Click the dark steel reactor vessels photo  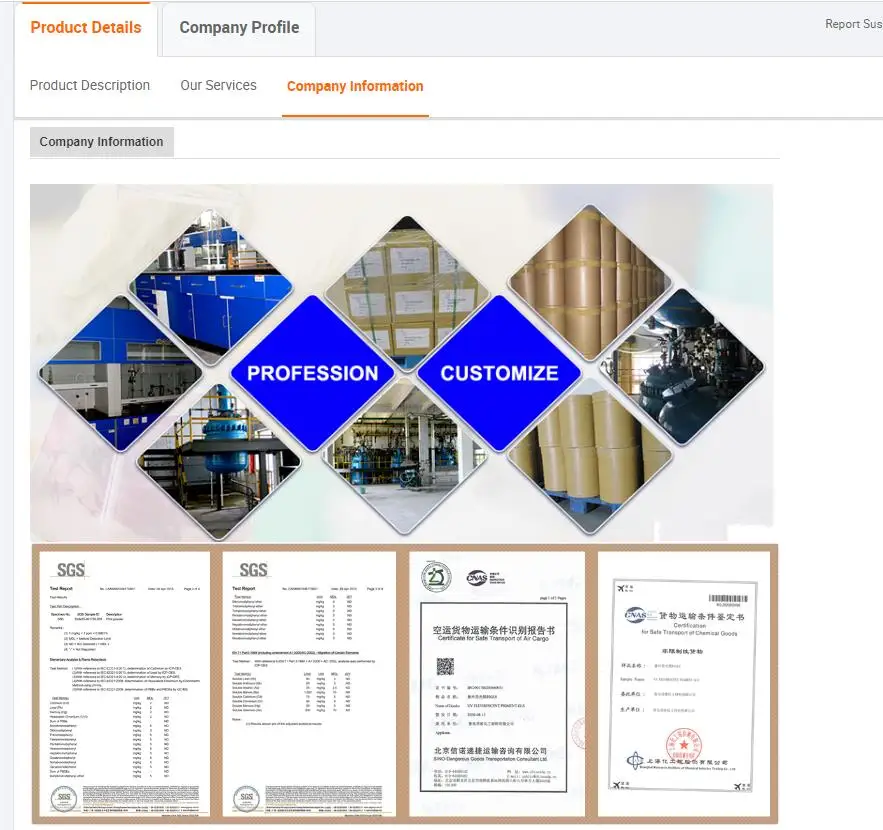(682, 367)
